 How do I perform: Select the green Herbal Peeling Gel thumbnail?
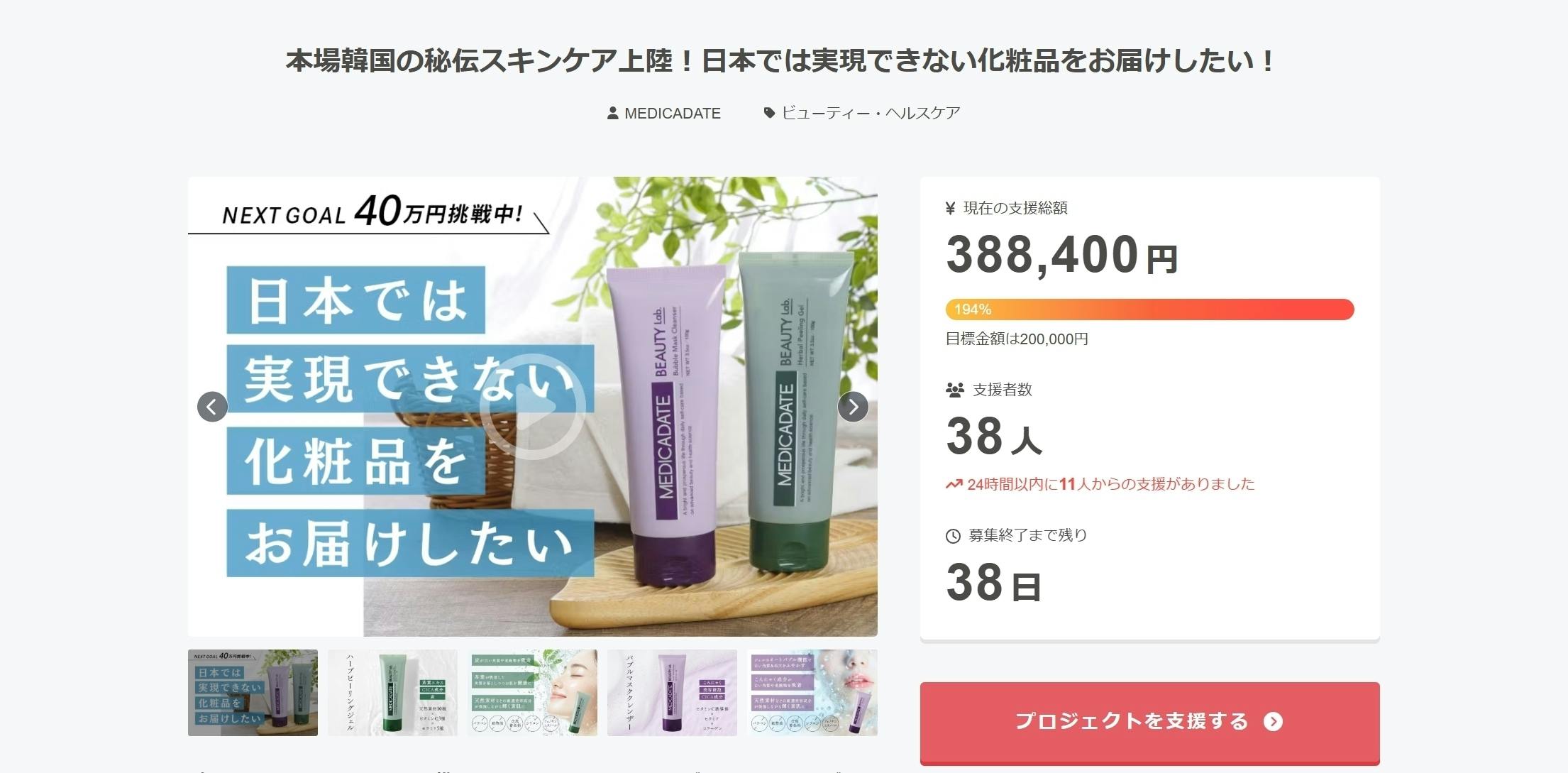click(392, 693)
